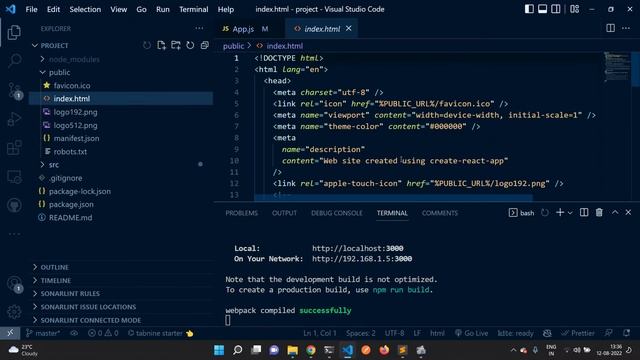
Task: Open Chrome from the taskbar
Action: click(x=311, y=350)
